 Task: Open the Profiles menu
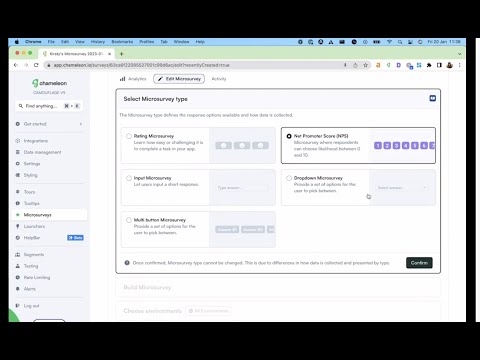147,42
